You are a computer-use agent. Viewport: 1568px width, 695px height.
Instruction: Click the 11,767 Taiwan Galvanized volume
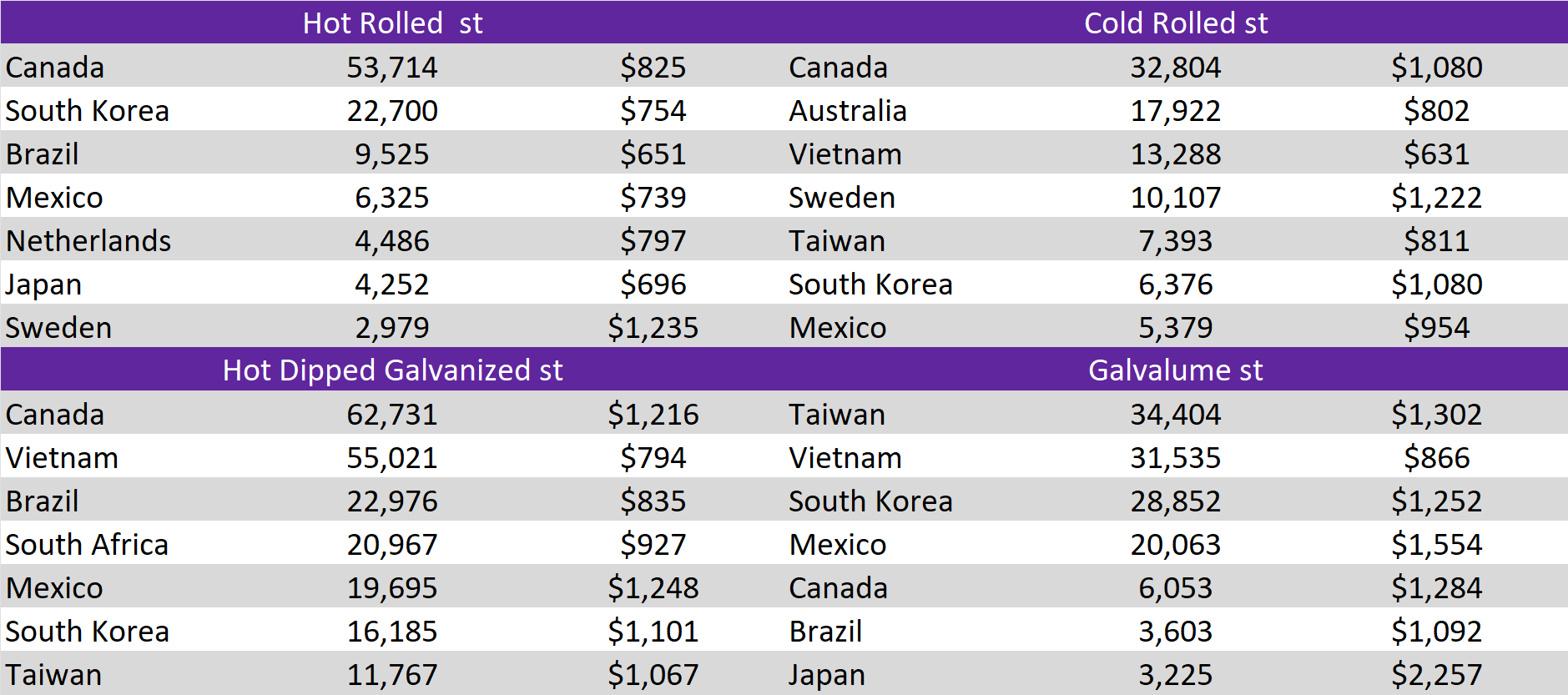click(392, 674)
